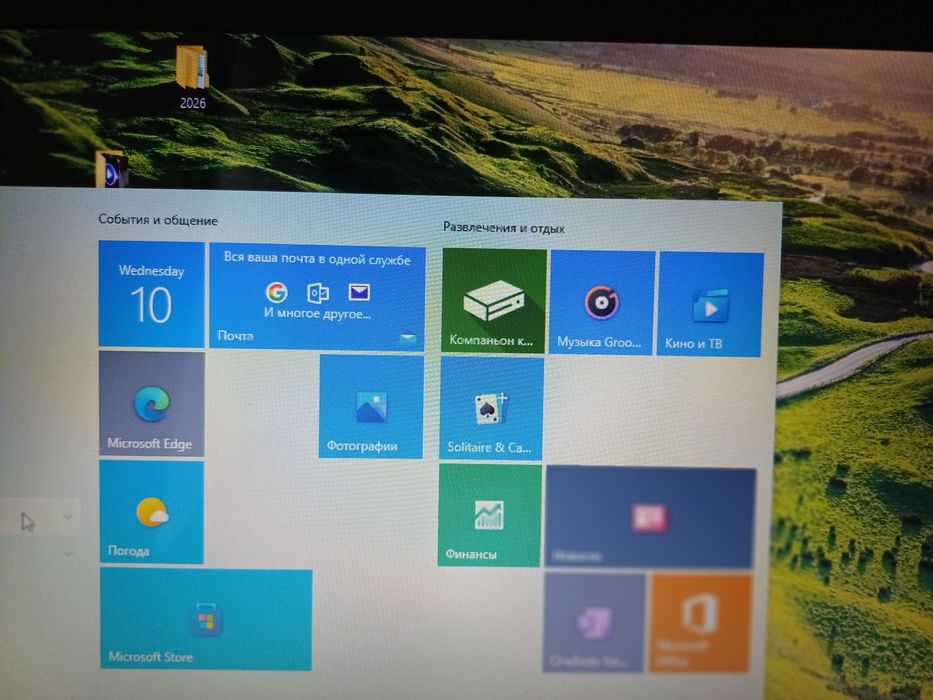This screenshot has width=933, height=700.
Task: Select the 2026 folder on the desktop
Action: (x=192, y=77)
